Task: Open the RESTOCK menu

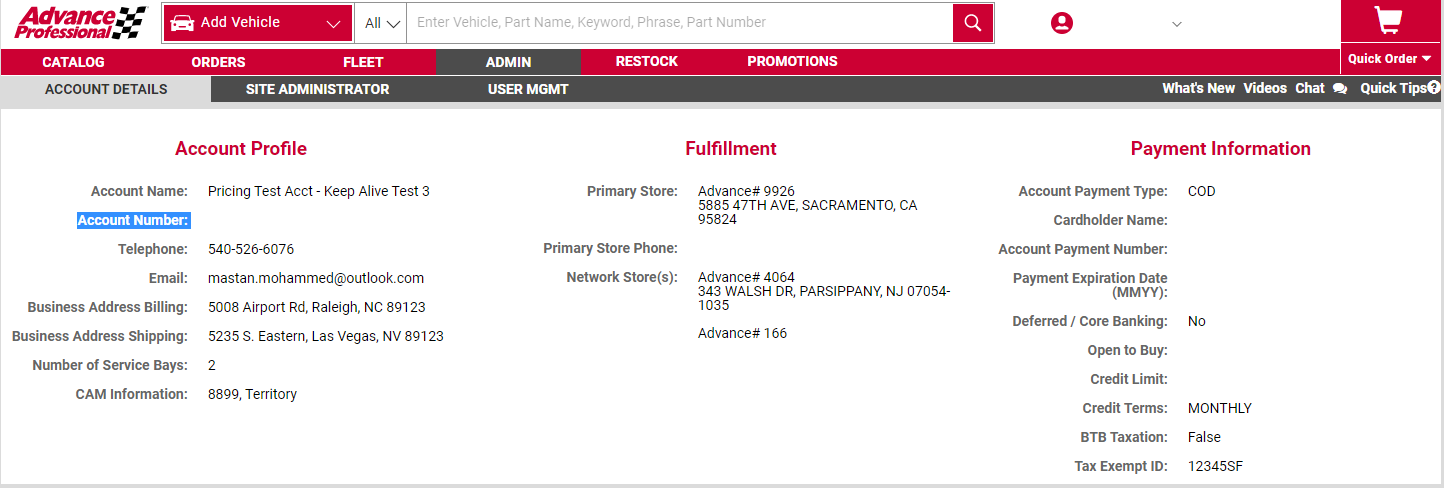Action: click(647, 62)
